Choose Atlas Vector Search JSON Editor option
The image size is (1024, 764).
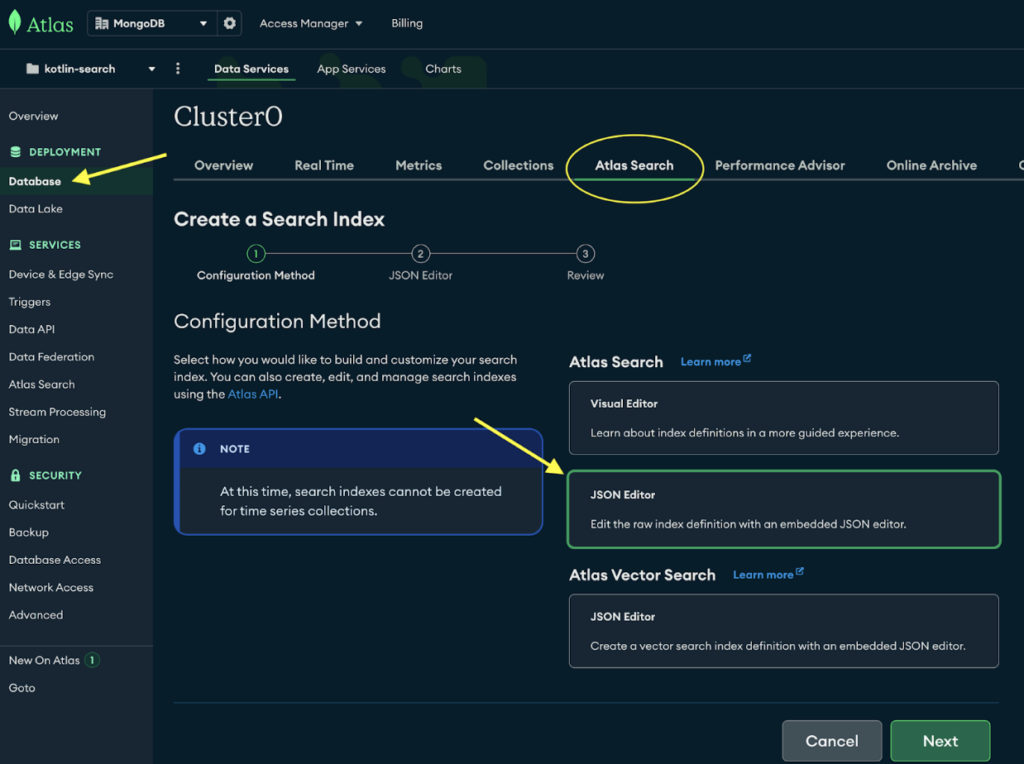point(784,631)
